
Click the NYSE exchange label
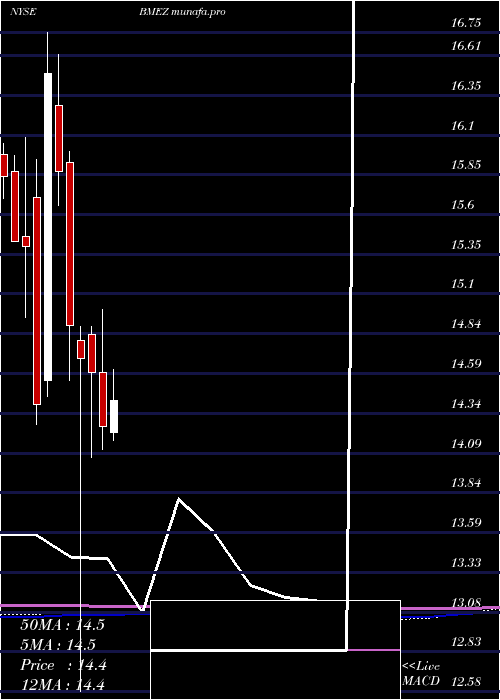point(23,12)
